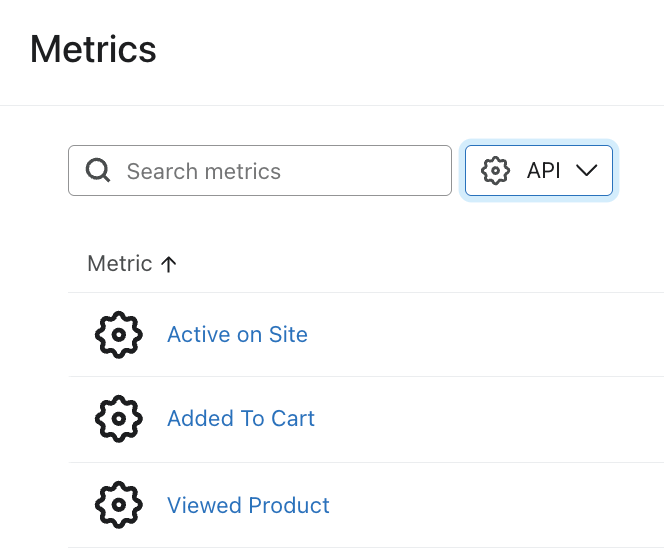The width and height of the screenshot is (664, 554).
Task: Click the Search metrics placeholder text
Action: tap(204, 171)
